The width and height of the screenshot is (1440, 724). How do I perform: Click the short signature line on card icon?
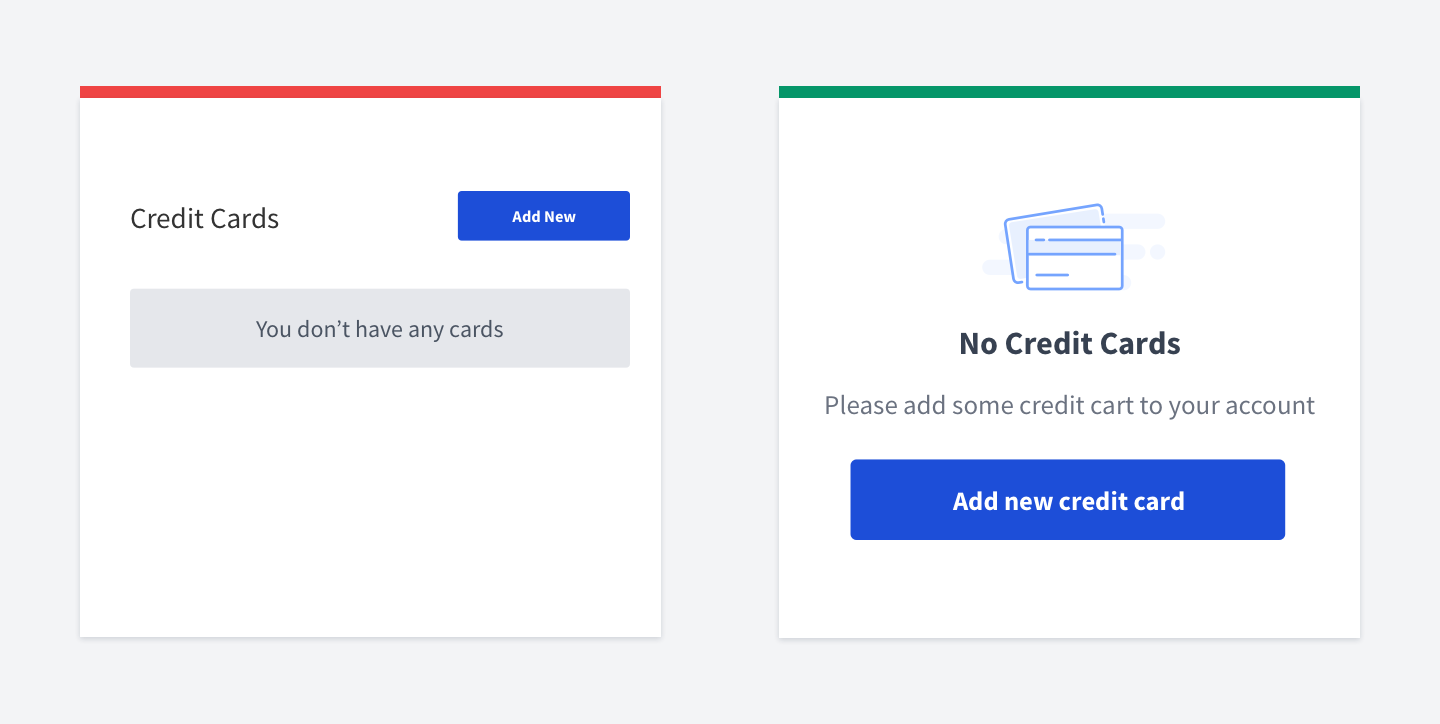(1051, 275)
